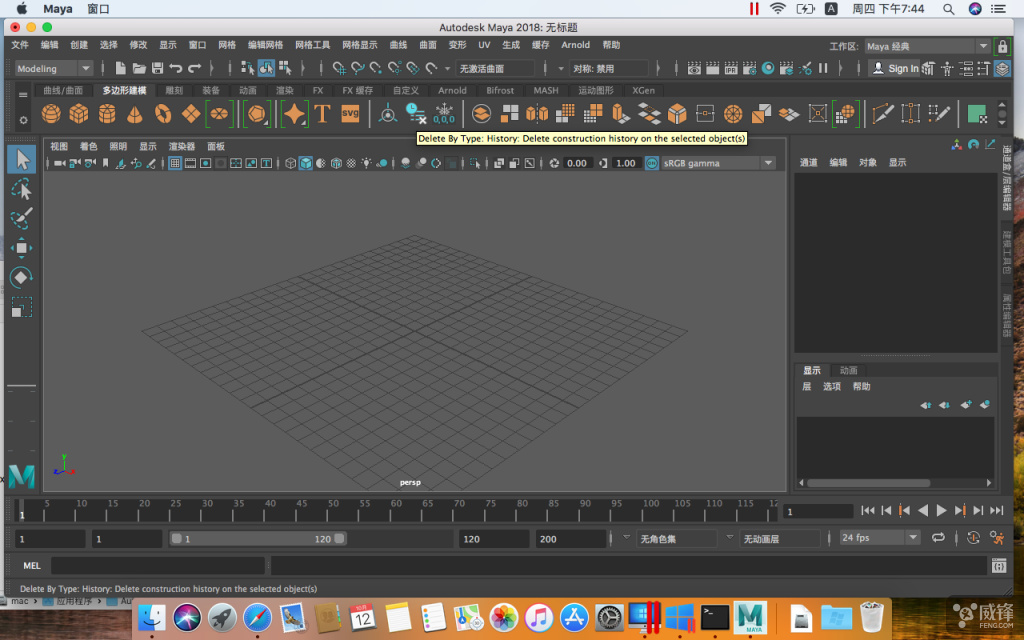
Task: Click the 层 layers menu
Action: point(807,386)
